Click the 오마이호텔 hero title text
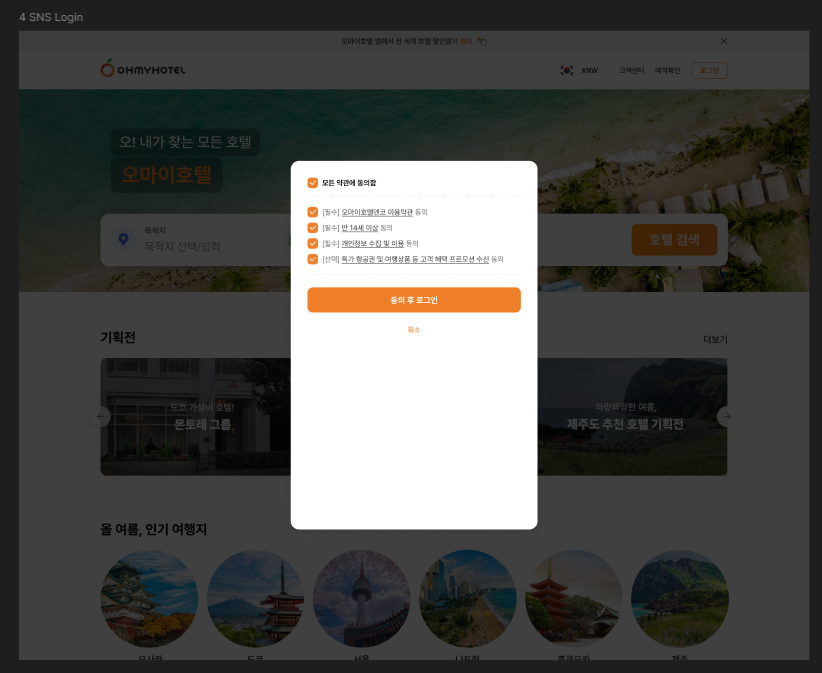The width and height of the screenshot is (822, 673). (167, 175)
